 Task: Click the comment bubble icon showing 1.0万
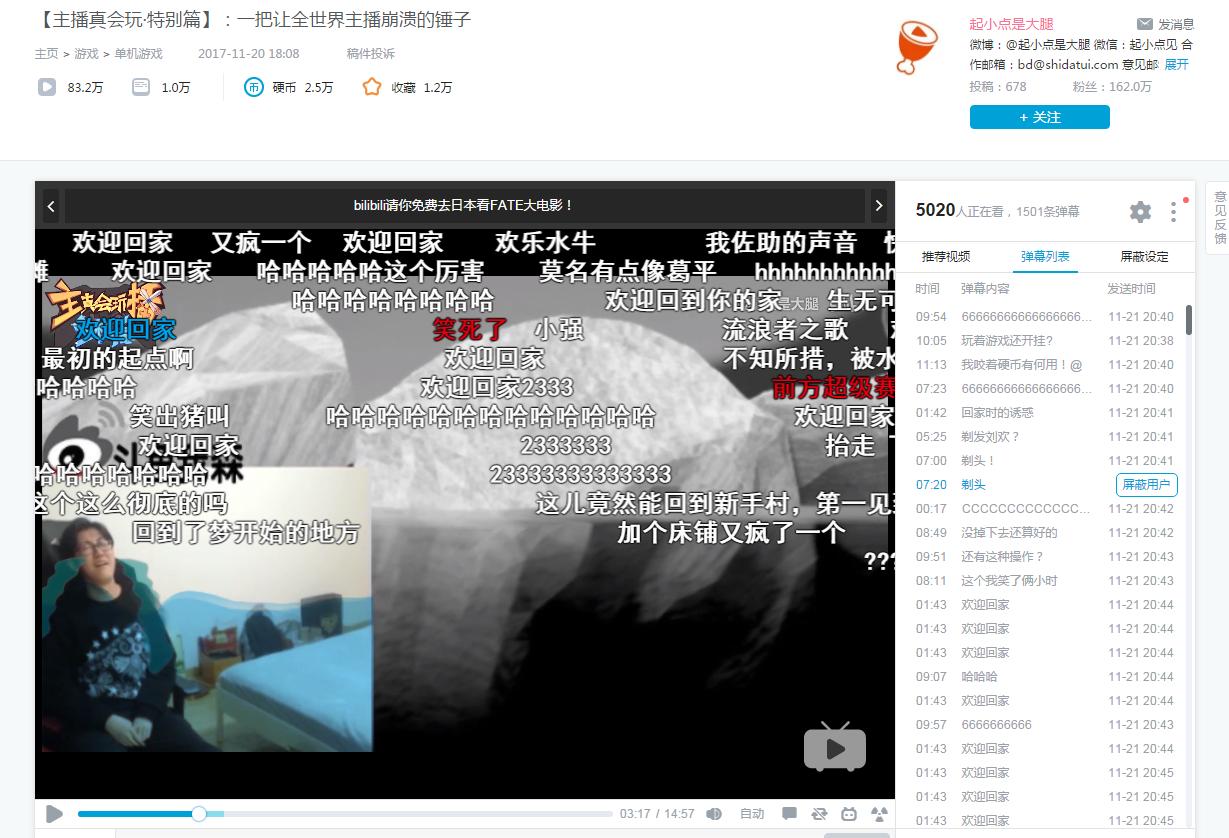140,87
